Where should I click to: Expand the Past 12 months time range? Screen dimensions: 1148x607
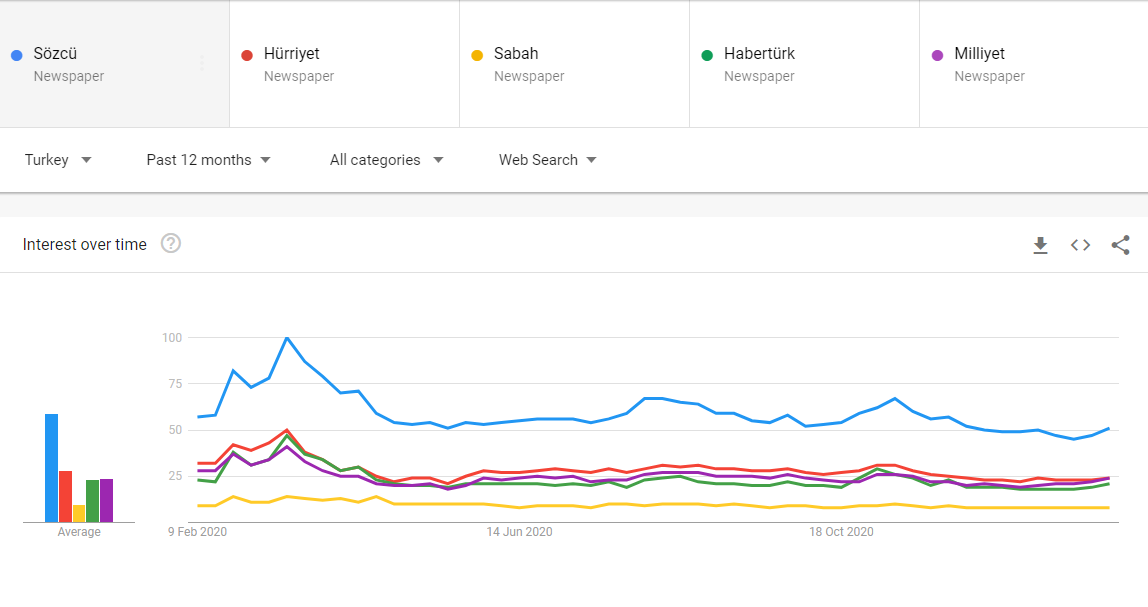coord(208,160)
